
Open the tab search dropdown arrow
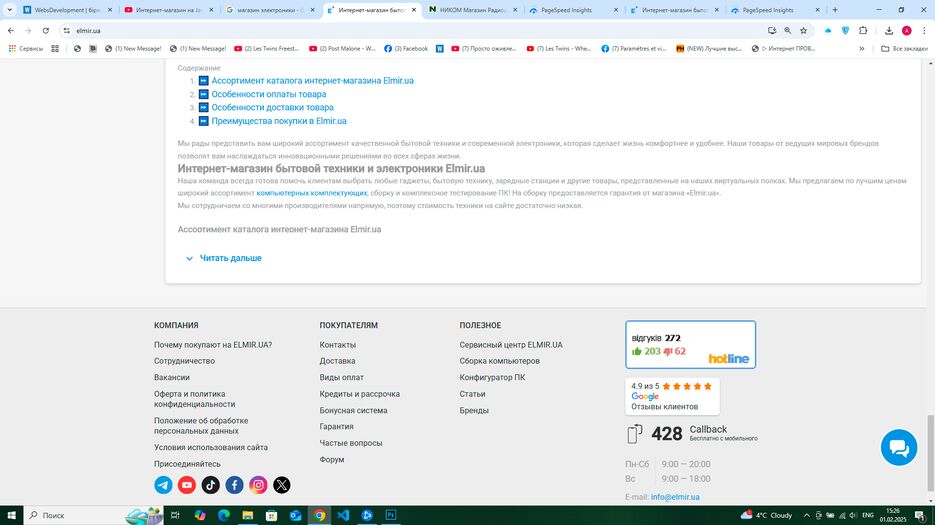pyautogui.click(x=10, y=10)
